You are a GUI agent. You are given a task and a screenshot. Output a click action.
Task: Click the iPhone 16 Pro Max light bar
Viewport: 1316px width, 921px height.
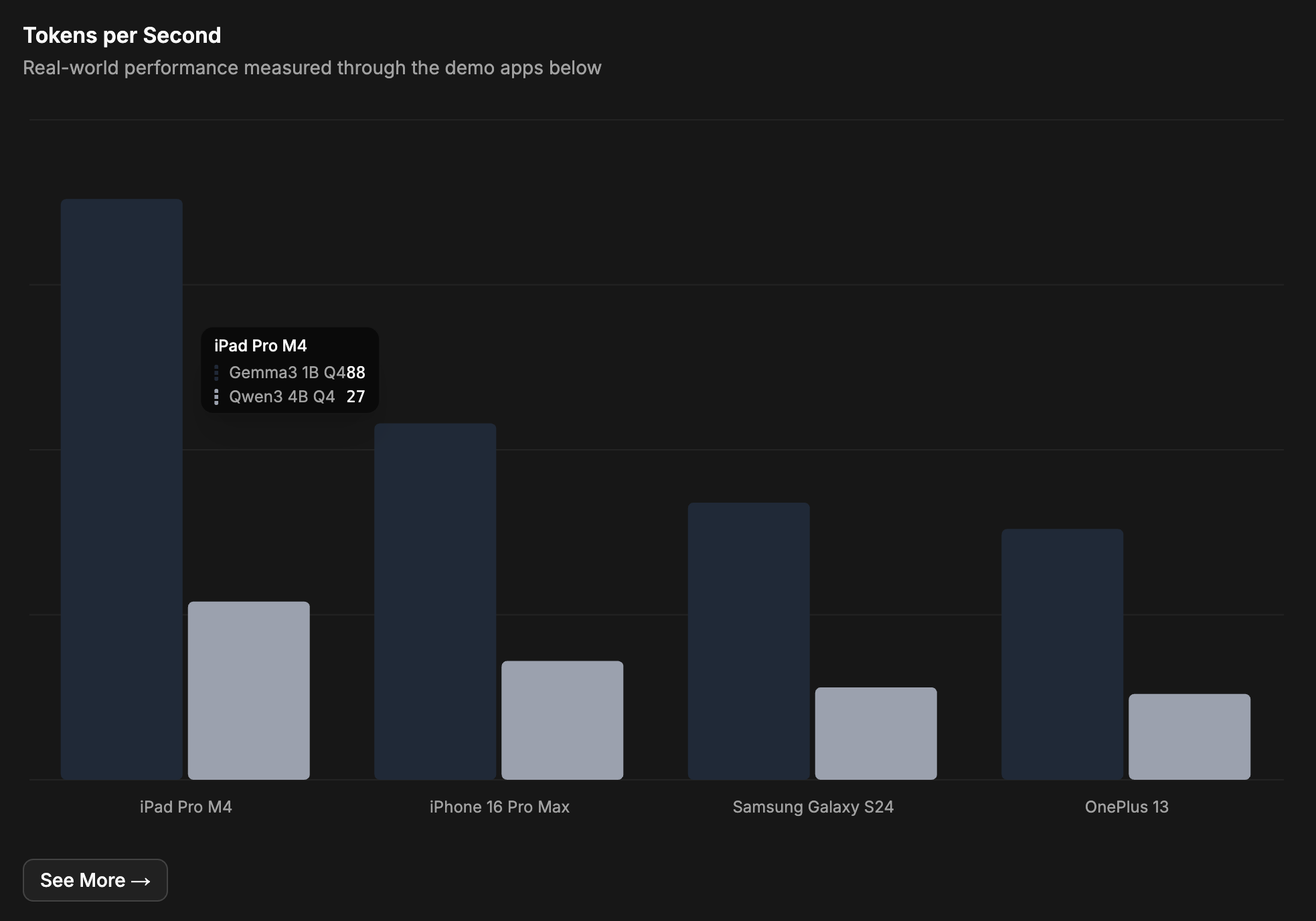(562, 720)
